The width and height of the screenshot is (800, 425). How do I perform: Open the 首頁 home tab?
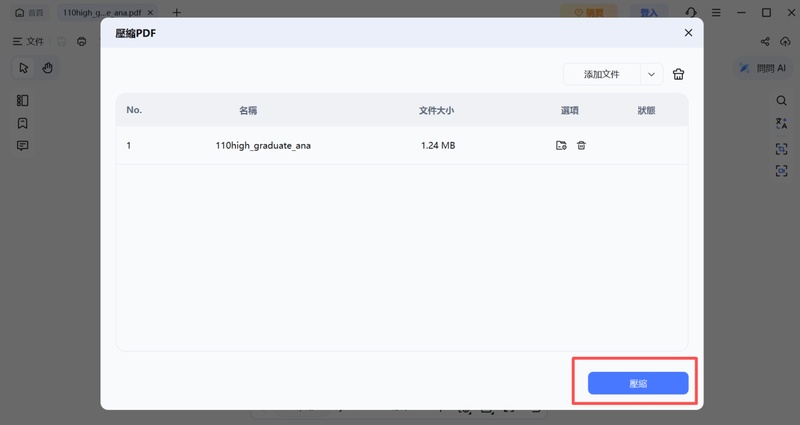pos(29,13)
